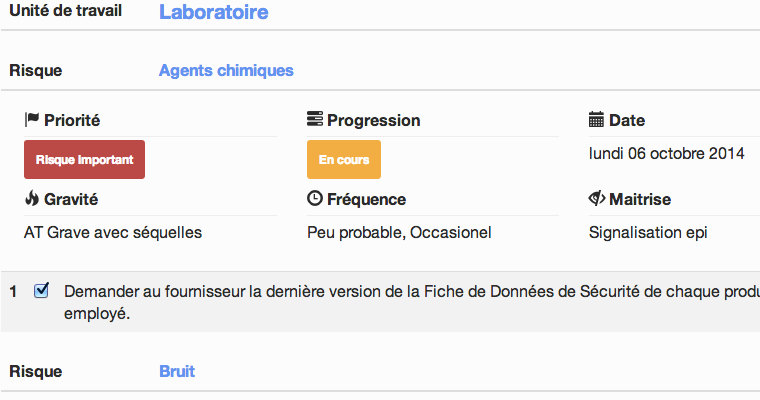Select the date lundi 06 octobre 2014
Image resolution: width=760 pixels, height=400 pixels.
666,154
